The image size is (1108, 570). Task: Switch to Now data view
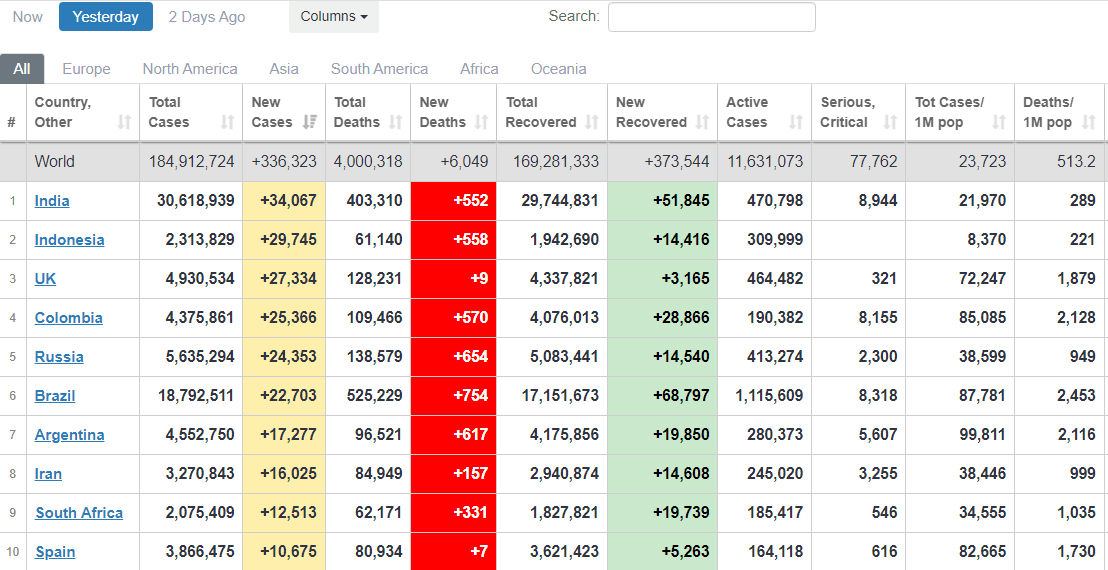coord(28,17)
